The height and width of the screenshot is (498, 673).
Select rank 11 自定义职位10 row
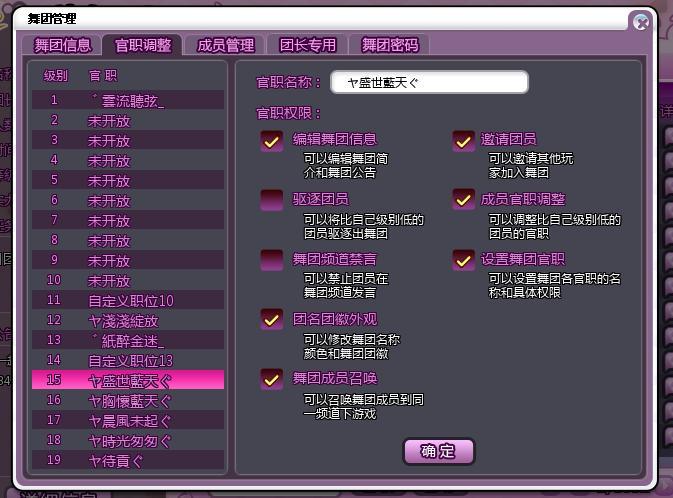click(128, 300)
